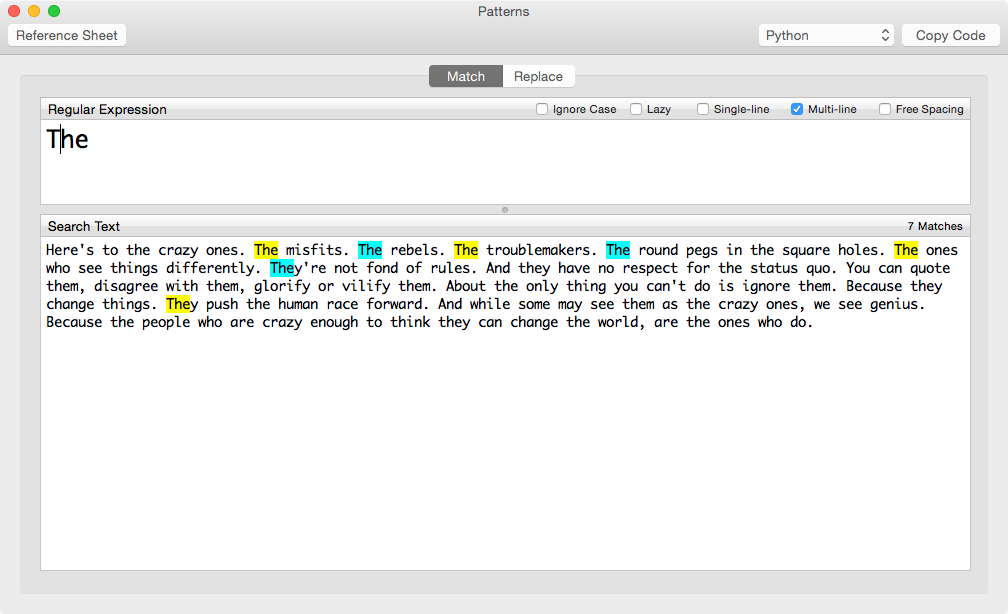Viewport: 1008px width, 614px height.
Task: Click highlighted 'The' in 'They push'
Action: pos(178,304)
